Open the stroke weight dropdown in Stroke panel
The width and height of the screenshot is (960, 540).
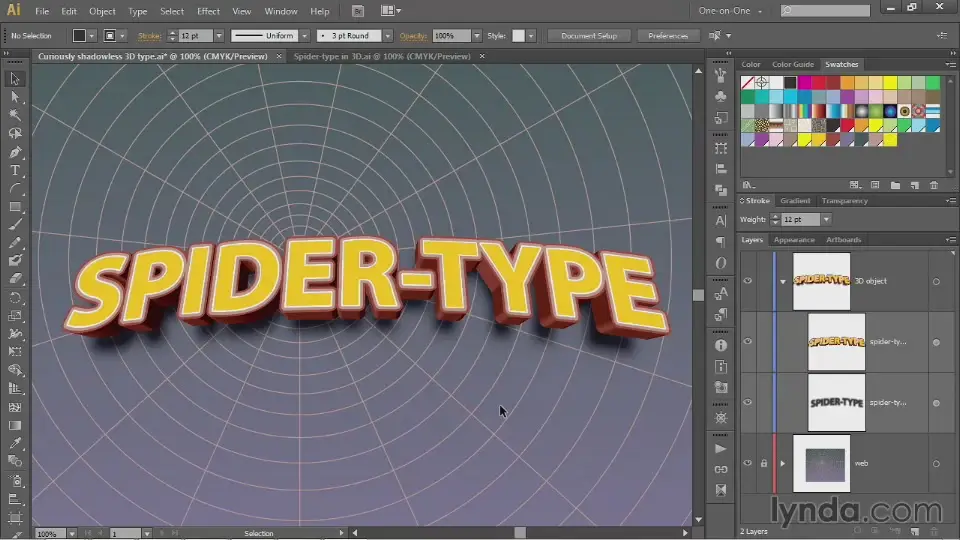tap(825, 219)
